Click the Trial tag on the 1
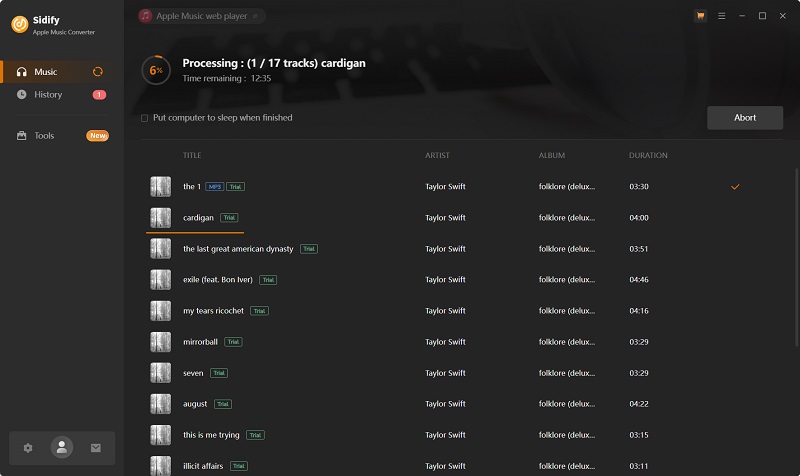Screen dimensions: 800x476 pos(235,187)
